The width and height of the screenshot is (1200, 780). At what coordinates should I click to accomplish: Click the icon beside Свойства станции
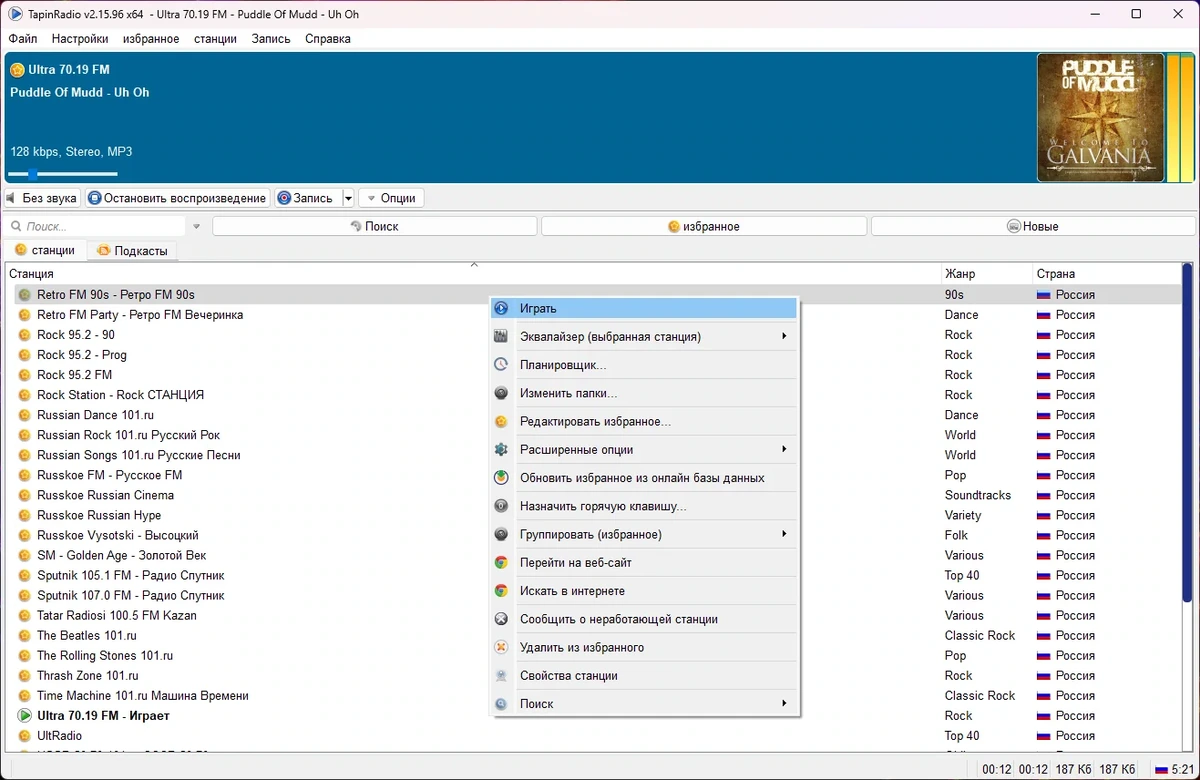click(502, 675)
